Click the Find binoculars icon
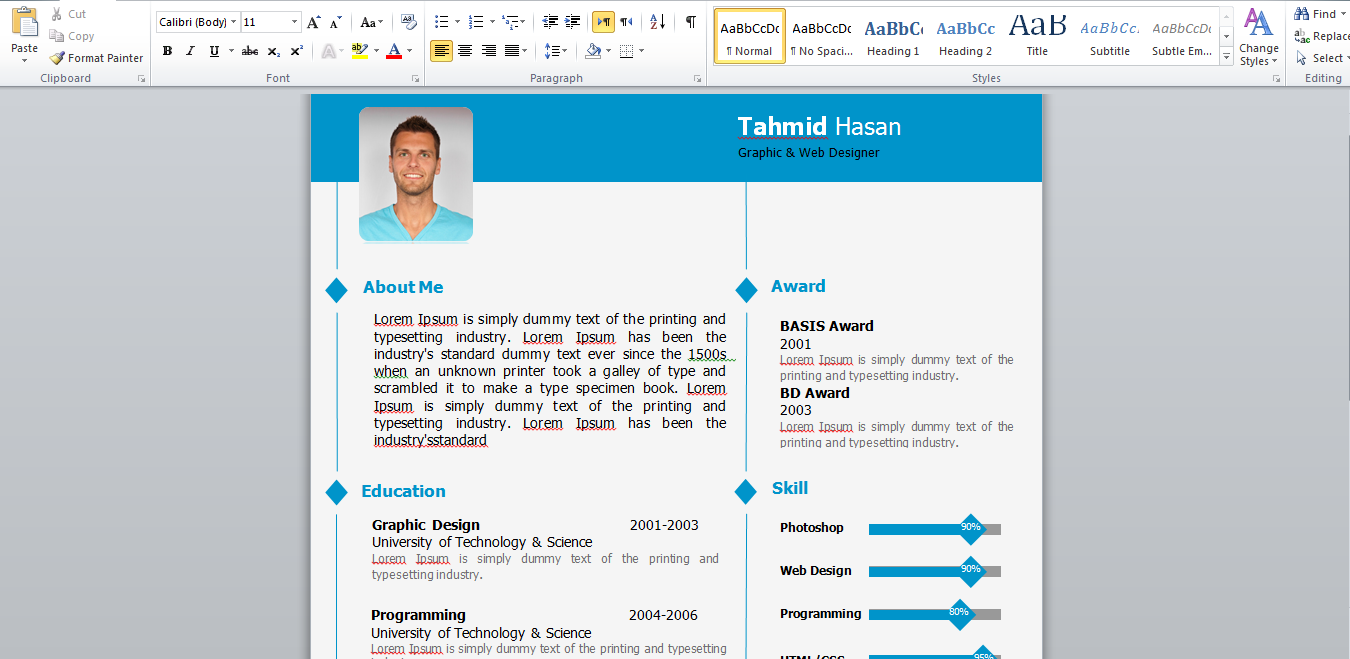Screen dimensions: 1350x659 1302,14
